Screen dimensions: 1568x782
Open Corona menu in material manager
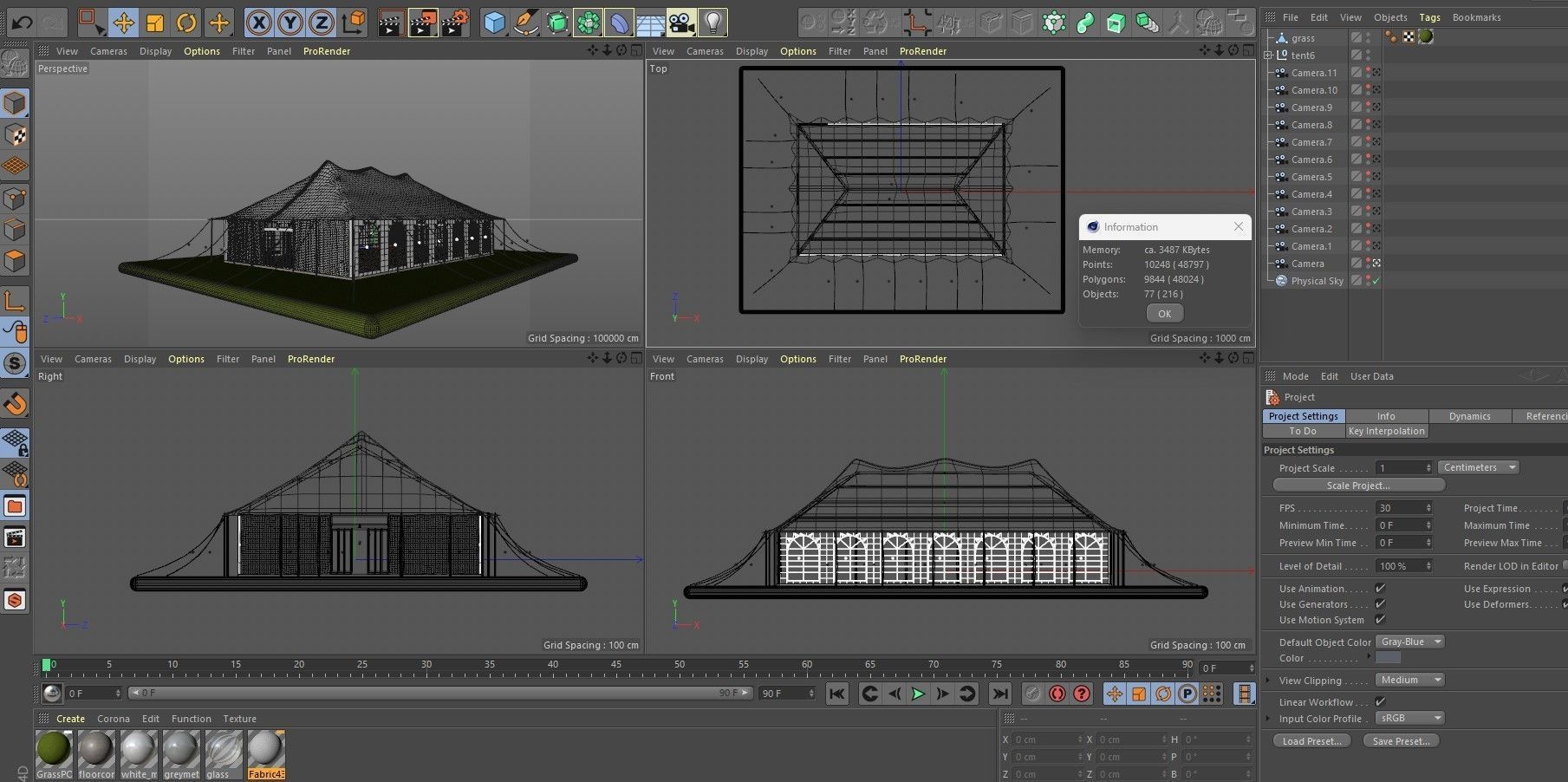(113, 719)
